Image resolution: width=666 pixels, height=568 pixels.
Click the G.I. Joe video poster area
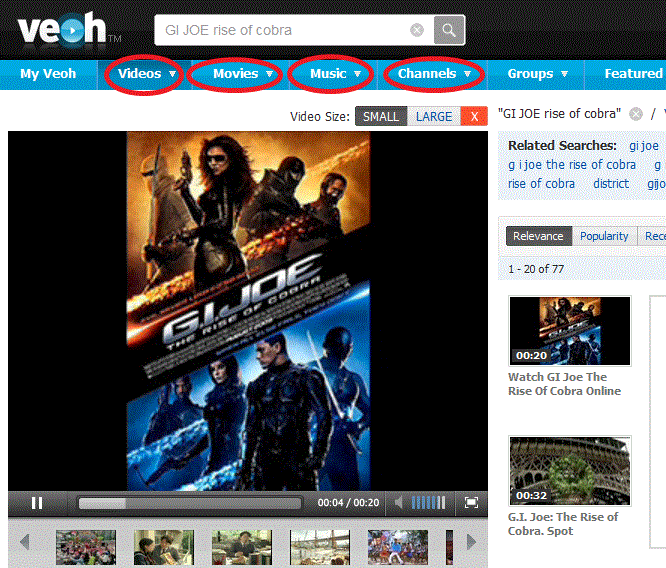pos(248,311)
